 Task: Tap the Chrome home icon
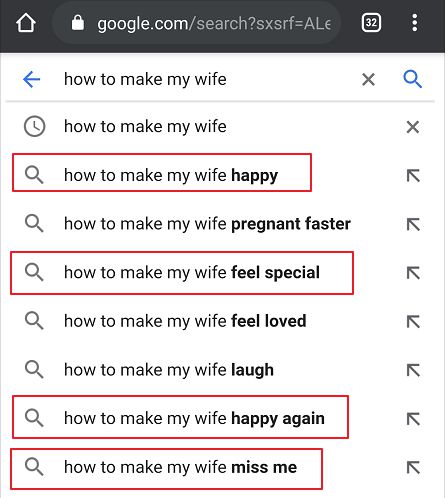click(x=26, y=23)
